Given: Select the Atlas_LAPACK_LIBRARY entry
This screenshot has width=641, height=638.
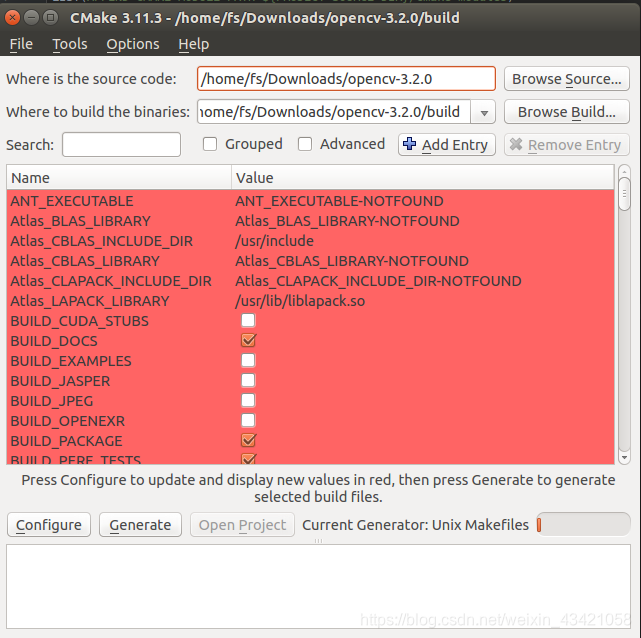Looking at the screenshot, I should 90,301.
